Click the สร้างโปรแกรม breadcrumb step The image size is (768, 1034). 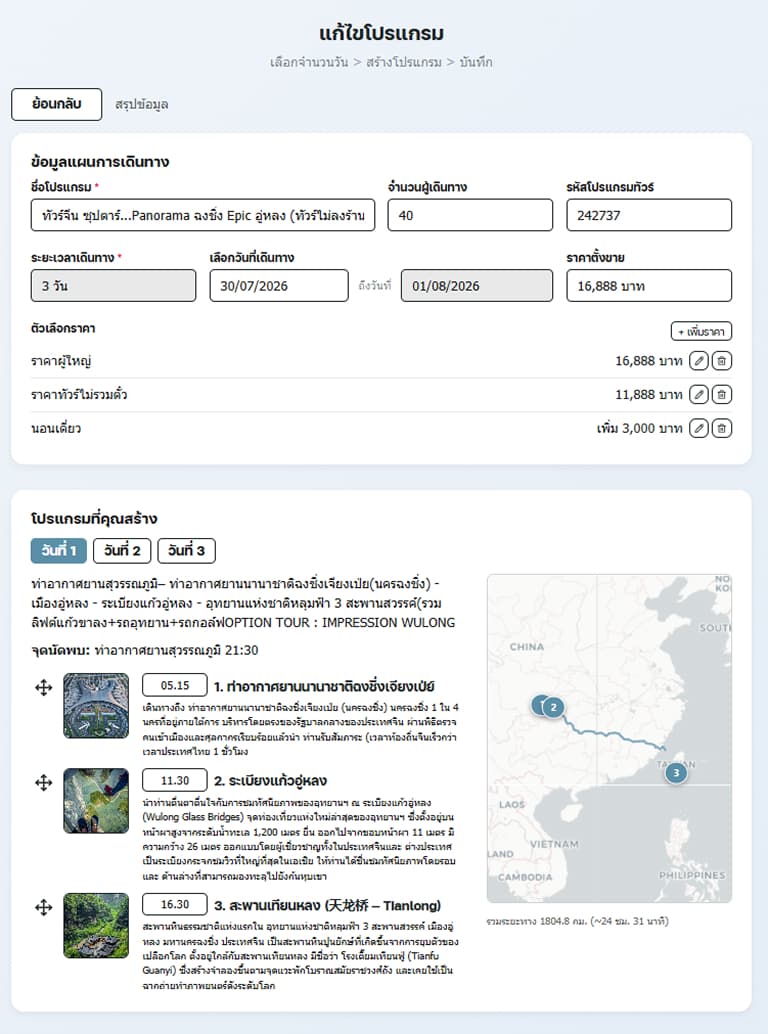pos(403,62)
